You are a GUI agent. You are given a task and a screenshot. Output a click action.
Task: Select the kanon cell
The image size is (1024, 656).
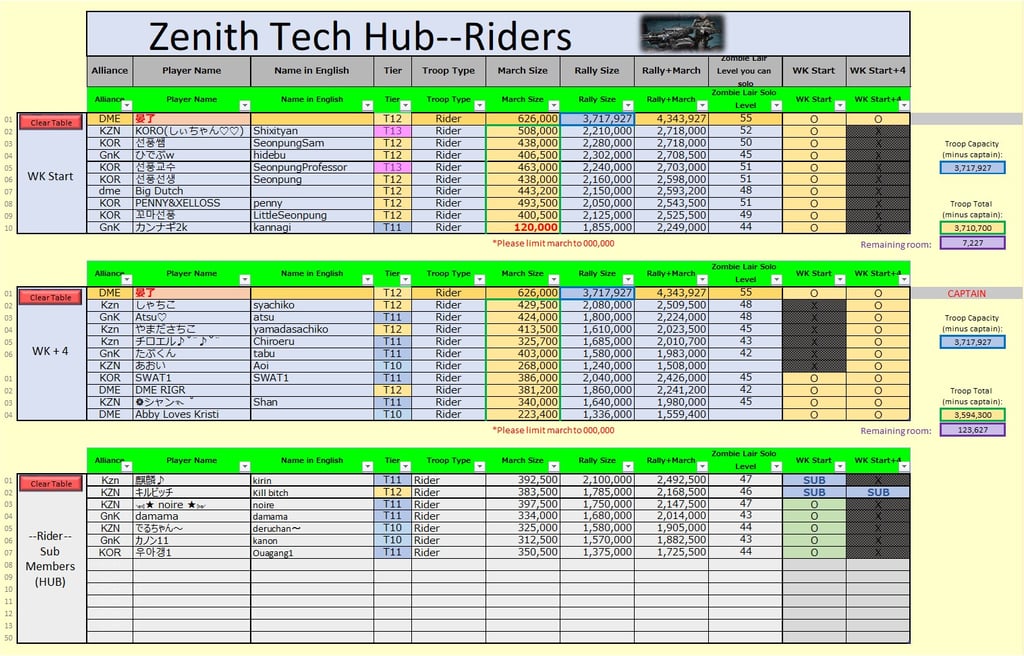point(312,540)
